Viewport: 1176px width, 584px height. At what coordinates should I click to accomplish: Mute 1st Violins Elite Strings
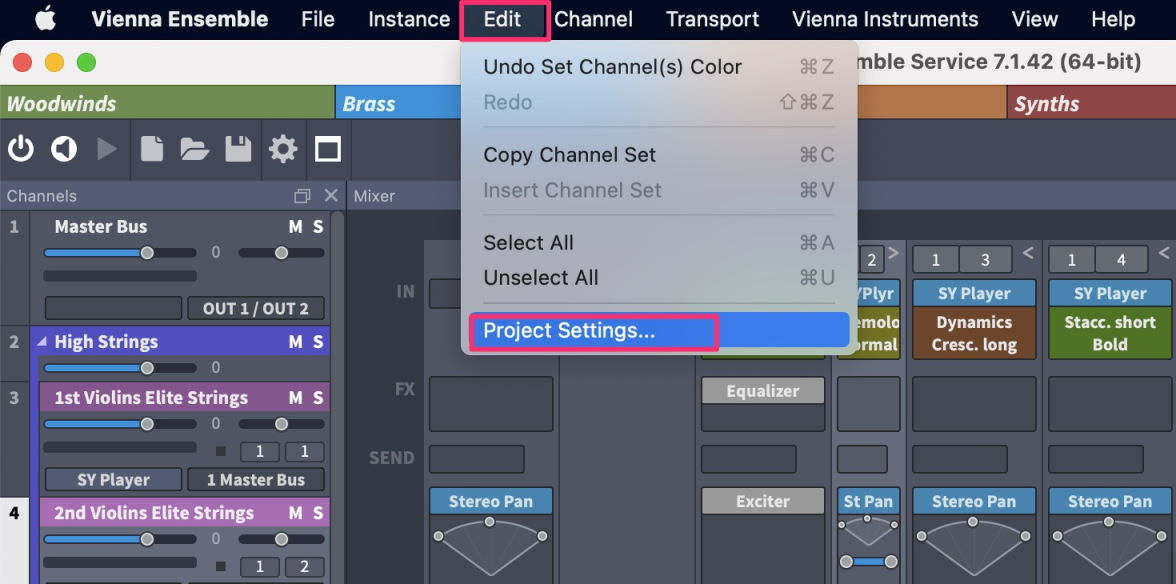tap(296, 397)
